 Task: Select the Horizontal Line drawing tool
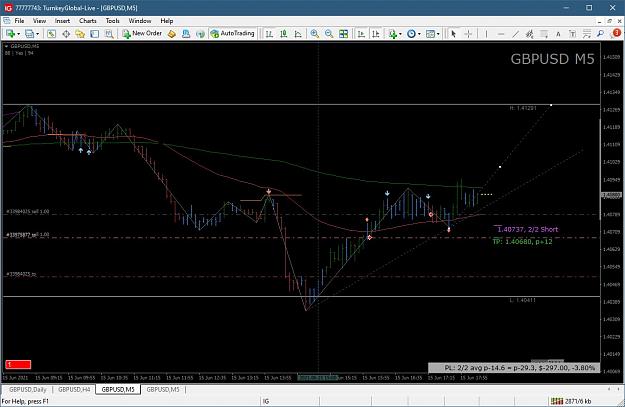point(501,34)
